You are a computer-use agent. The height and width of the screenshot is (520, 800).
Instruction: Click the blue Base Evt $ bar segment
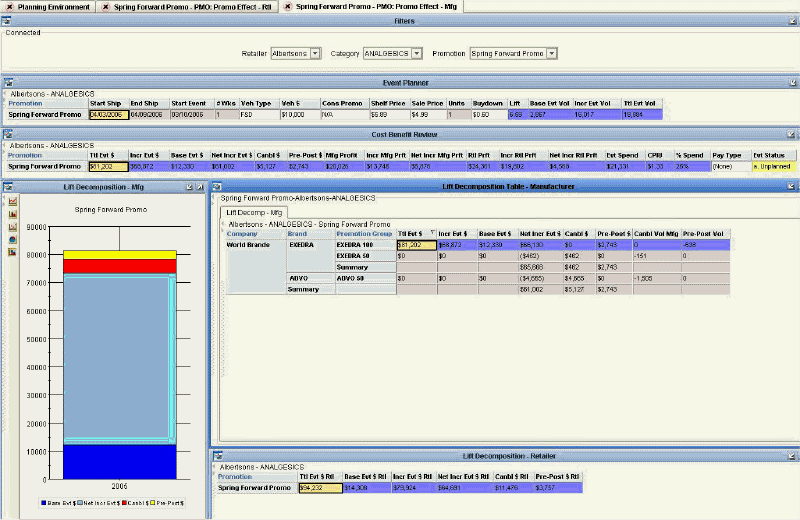[x=120, y=461]
